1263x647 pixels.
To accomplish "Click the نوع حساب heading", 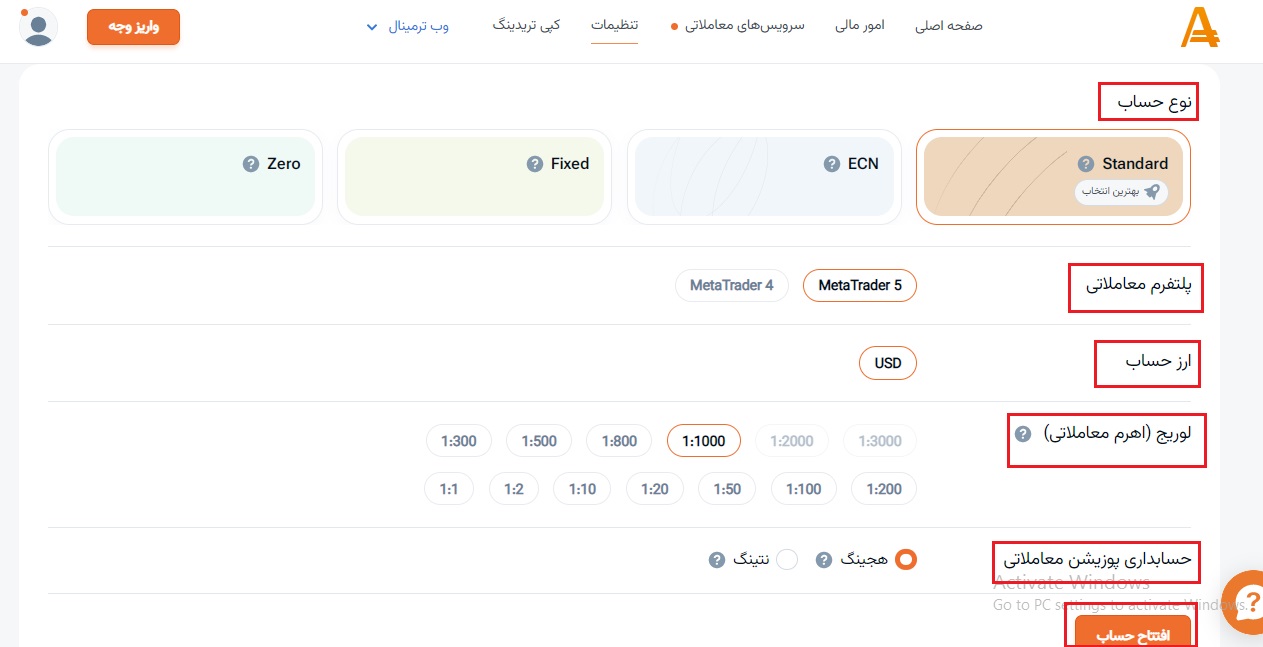I will point(1155,102).
